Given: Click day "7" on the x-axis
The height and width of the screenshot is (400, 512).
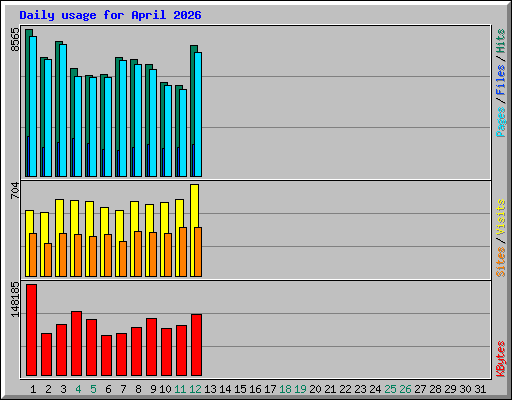Looking at the screenshot, I should (123, 389).
